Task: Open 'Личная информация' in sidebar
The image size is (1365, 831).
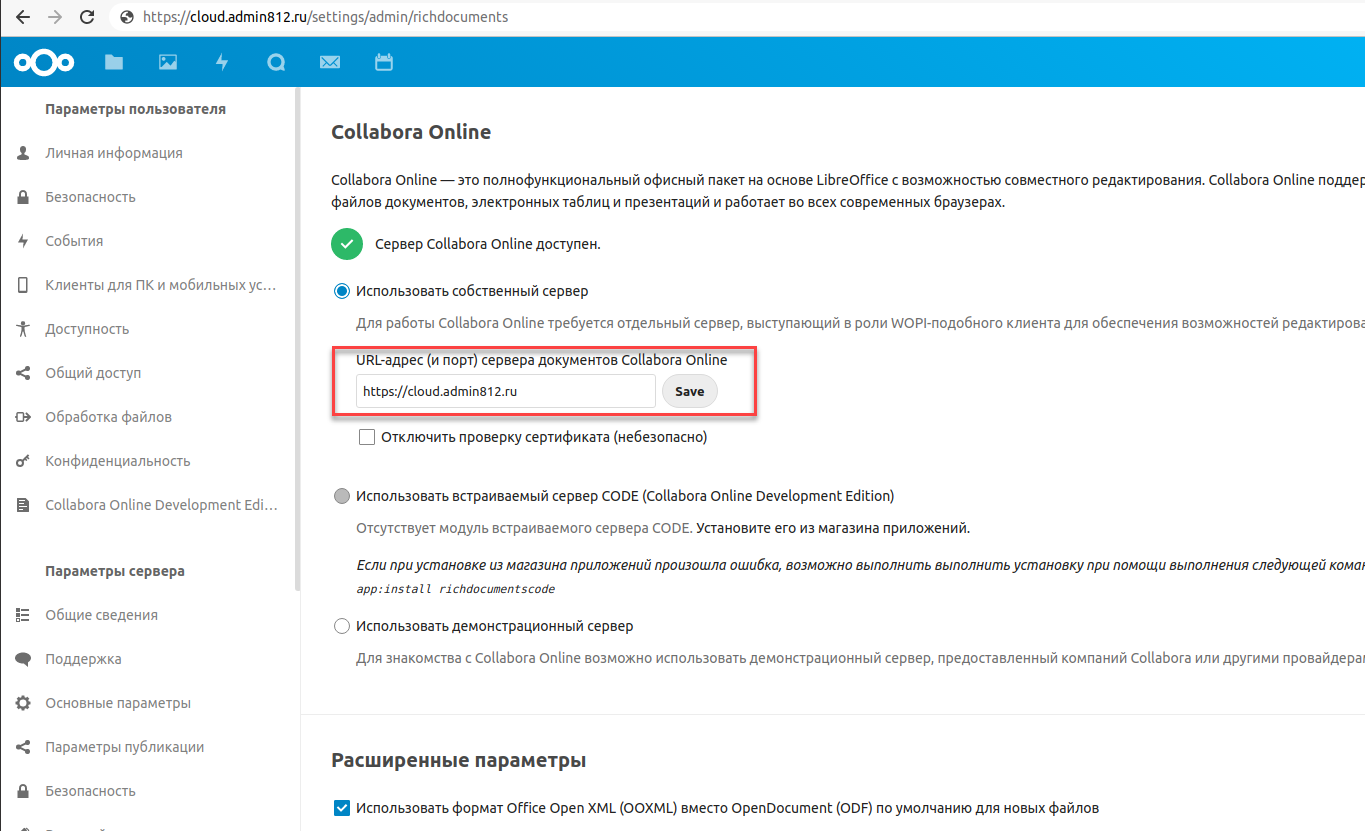Action: pyautogui.click(x=113, y=153)
